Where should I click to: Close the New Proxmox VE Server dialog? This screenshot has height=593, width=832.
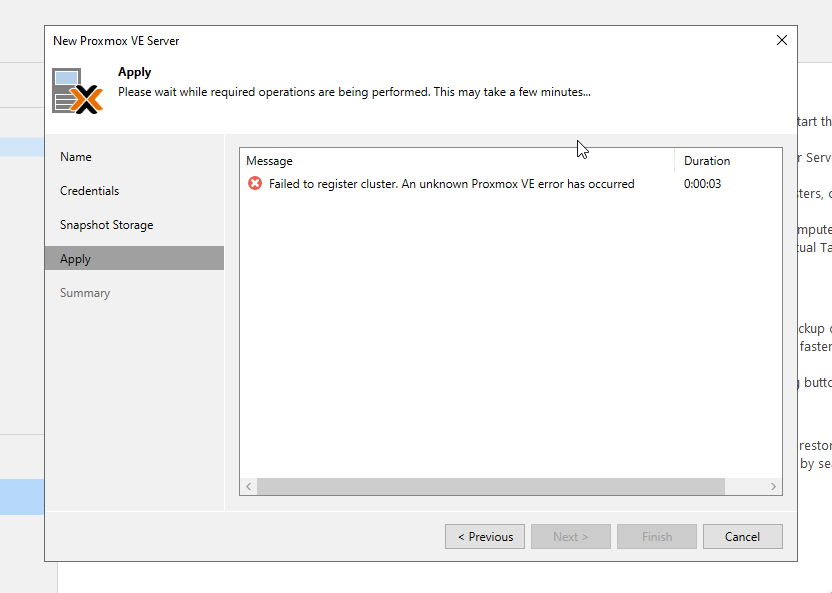pyautogui.click(x=782, y=40)
